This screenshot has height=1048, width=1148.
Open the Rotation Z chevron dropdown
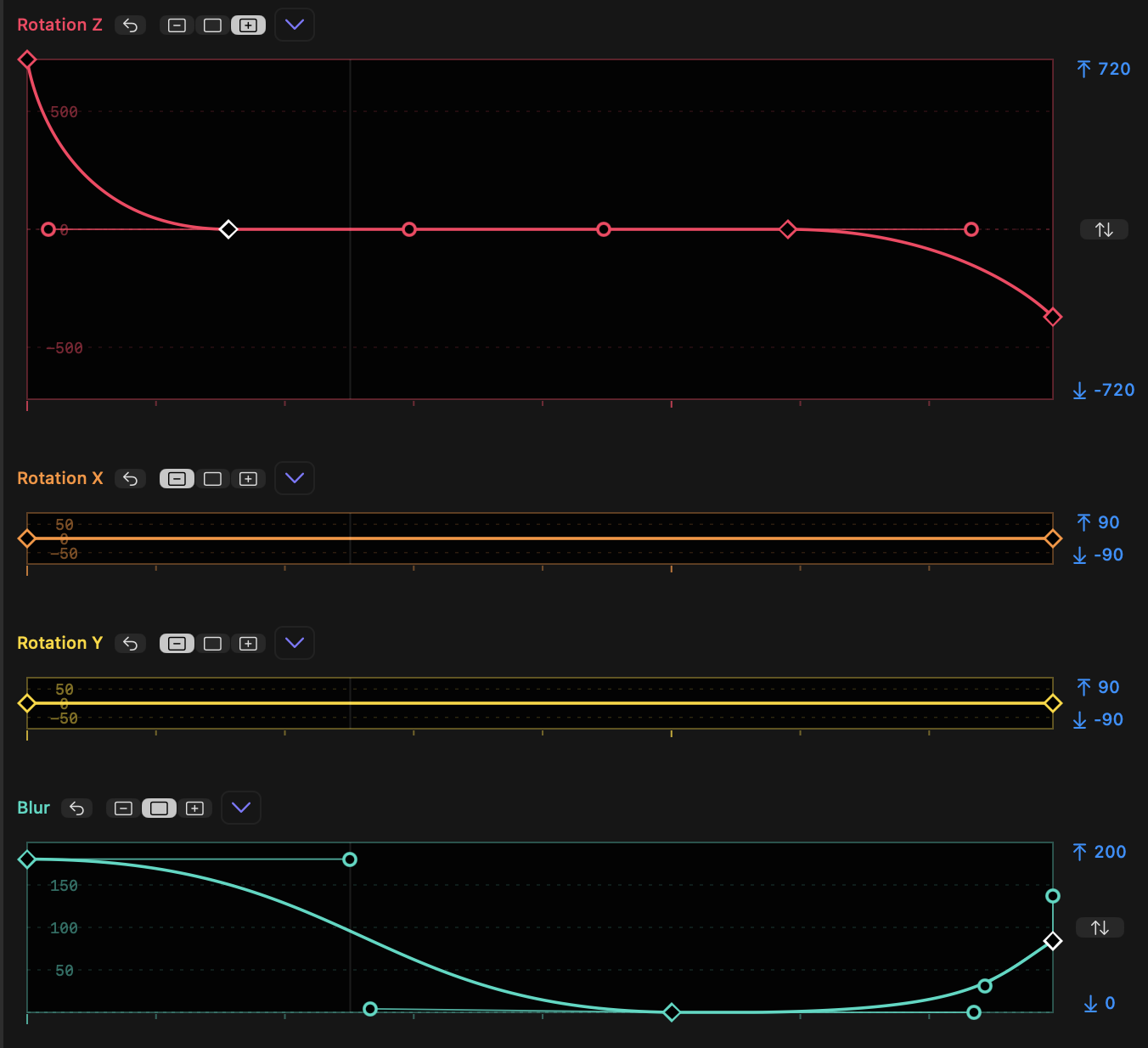point(295,25)
